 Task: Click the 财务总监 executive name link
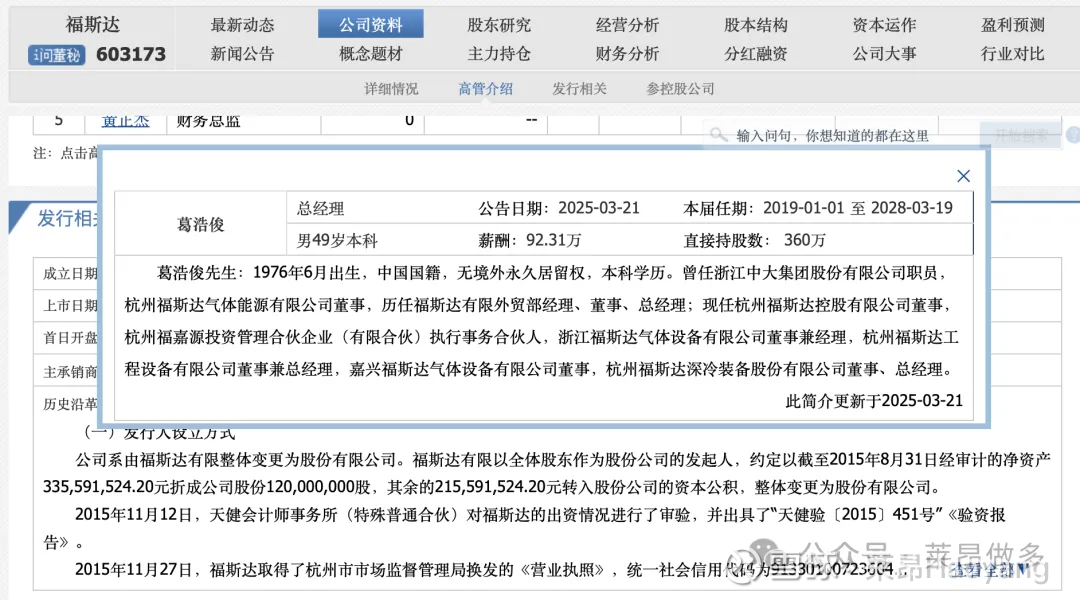pyautogui.click(x=125, y=121)
